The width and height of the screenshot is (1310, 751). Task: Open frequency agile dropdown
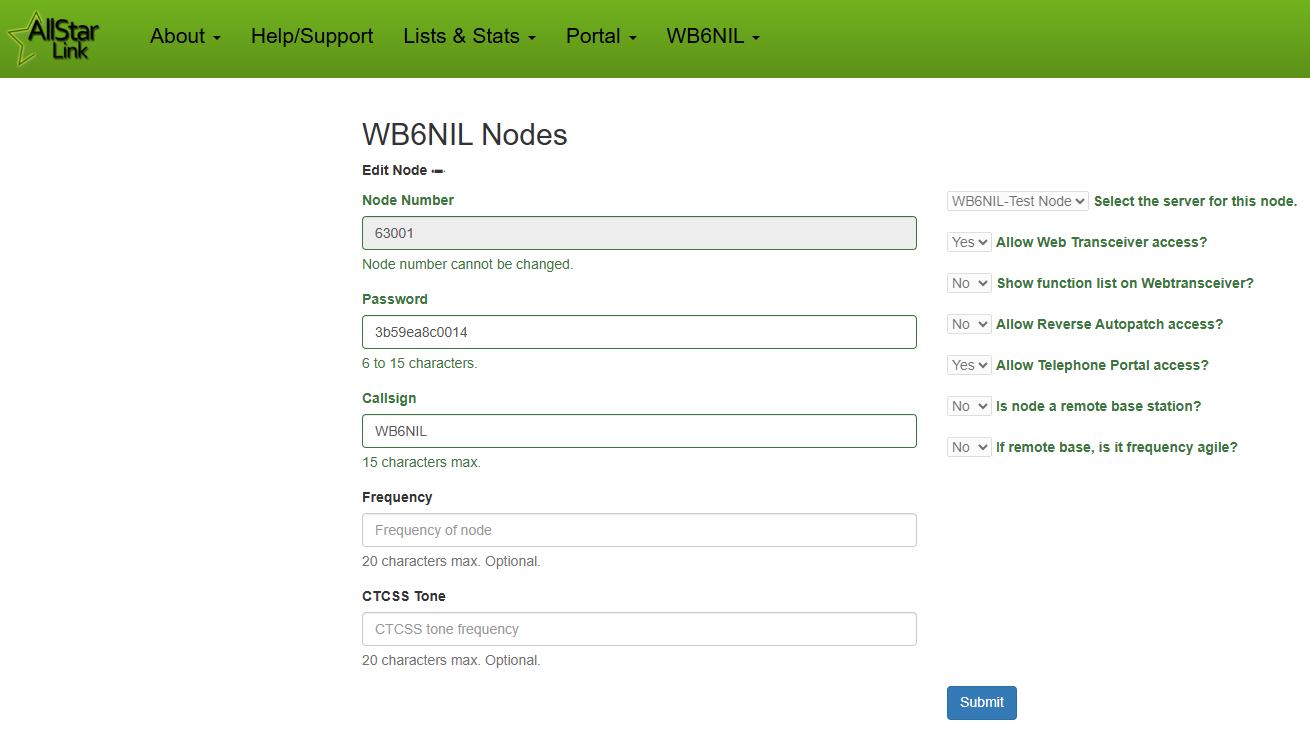point(969,447)
